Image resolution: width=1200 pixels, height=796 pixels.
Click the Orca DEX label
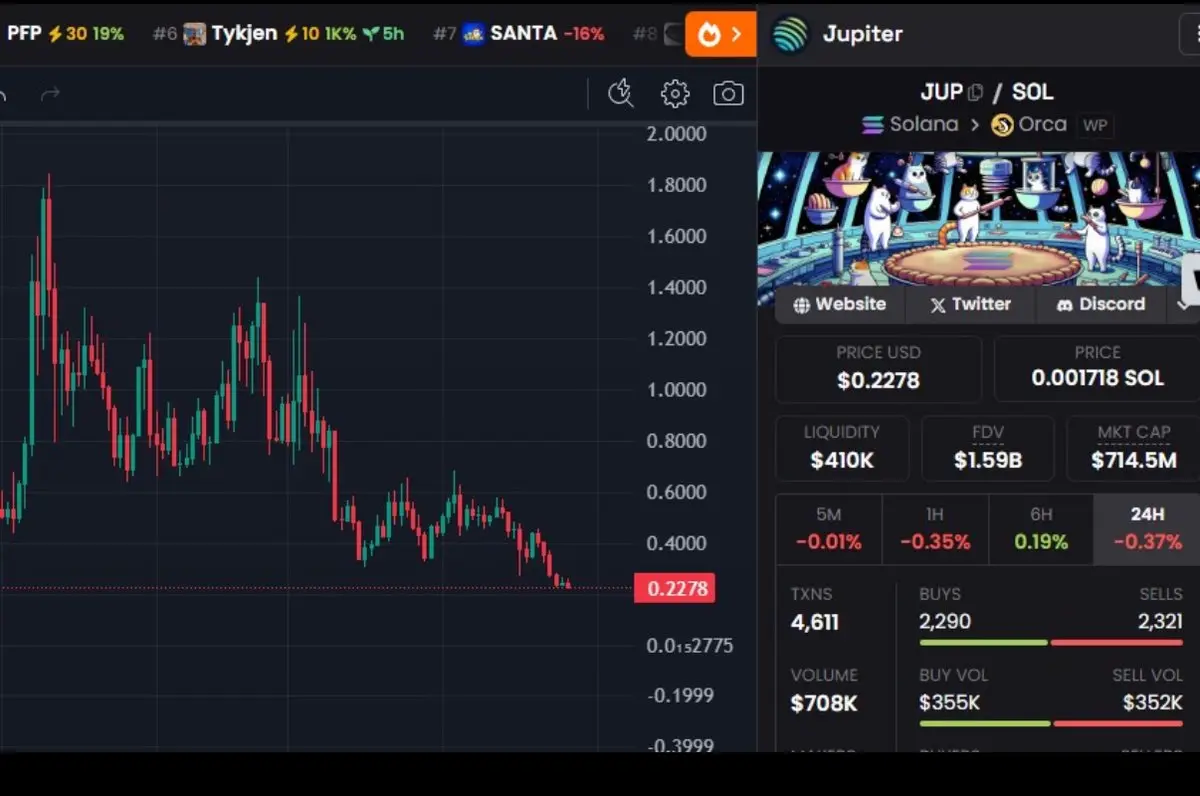[x=1043, y=125]
